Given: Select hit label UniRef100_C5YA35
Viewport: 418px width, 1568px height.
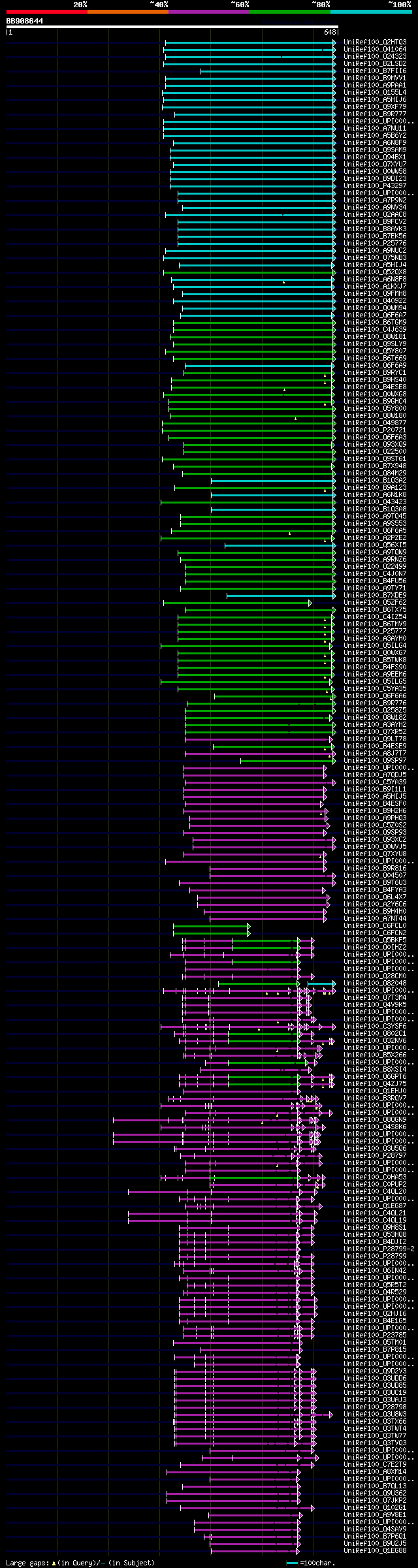Looking at the screenshot, I should pos(375,688).
